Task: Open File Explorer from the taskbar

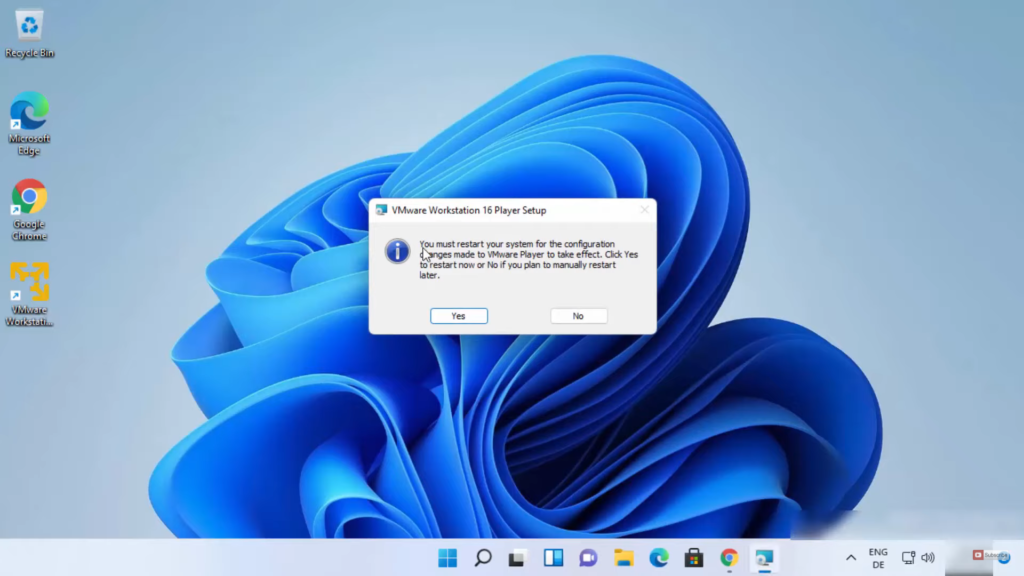Action: coord(624,558)
